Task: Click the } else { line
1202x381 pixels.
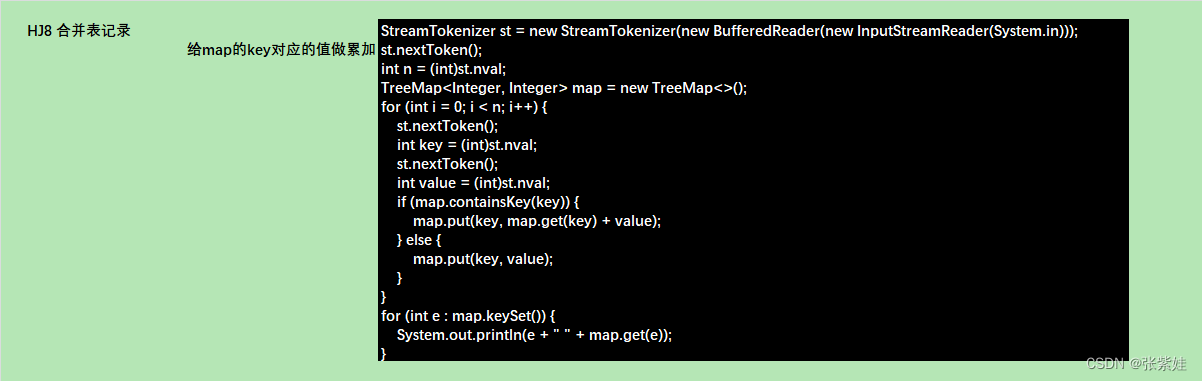Action: coord(419,239)
